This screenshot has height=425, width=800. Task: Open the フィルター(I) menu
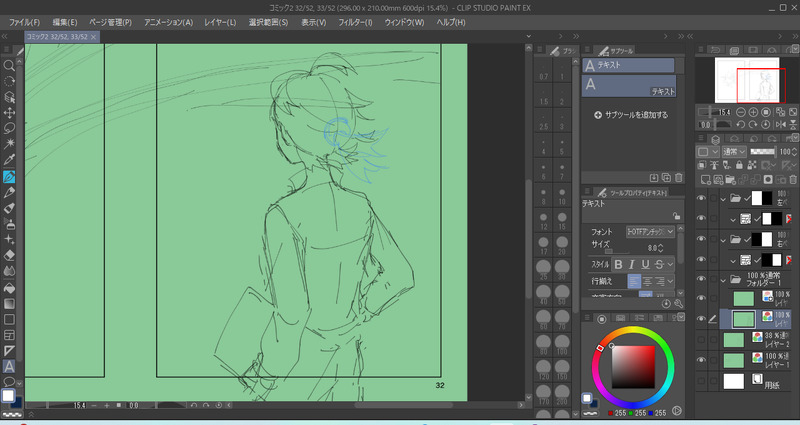[x=355, y=22]
